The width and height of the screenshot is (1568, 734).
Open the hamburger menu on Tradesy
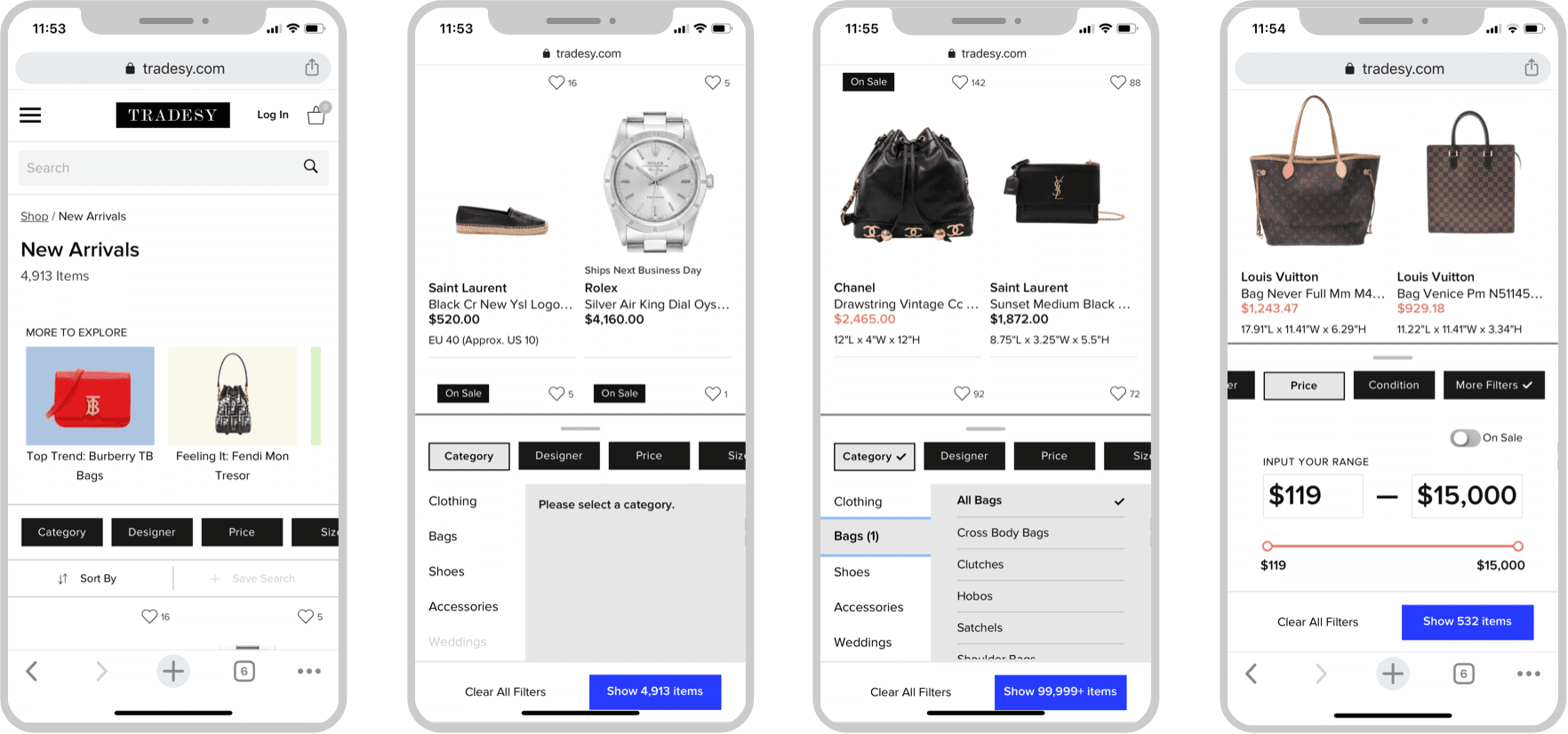click(30, 116)
